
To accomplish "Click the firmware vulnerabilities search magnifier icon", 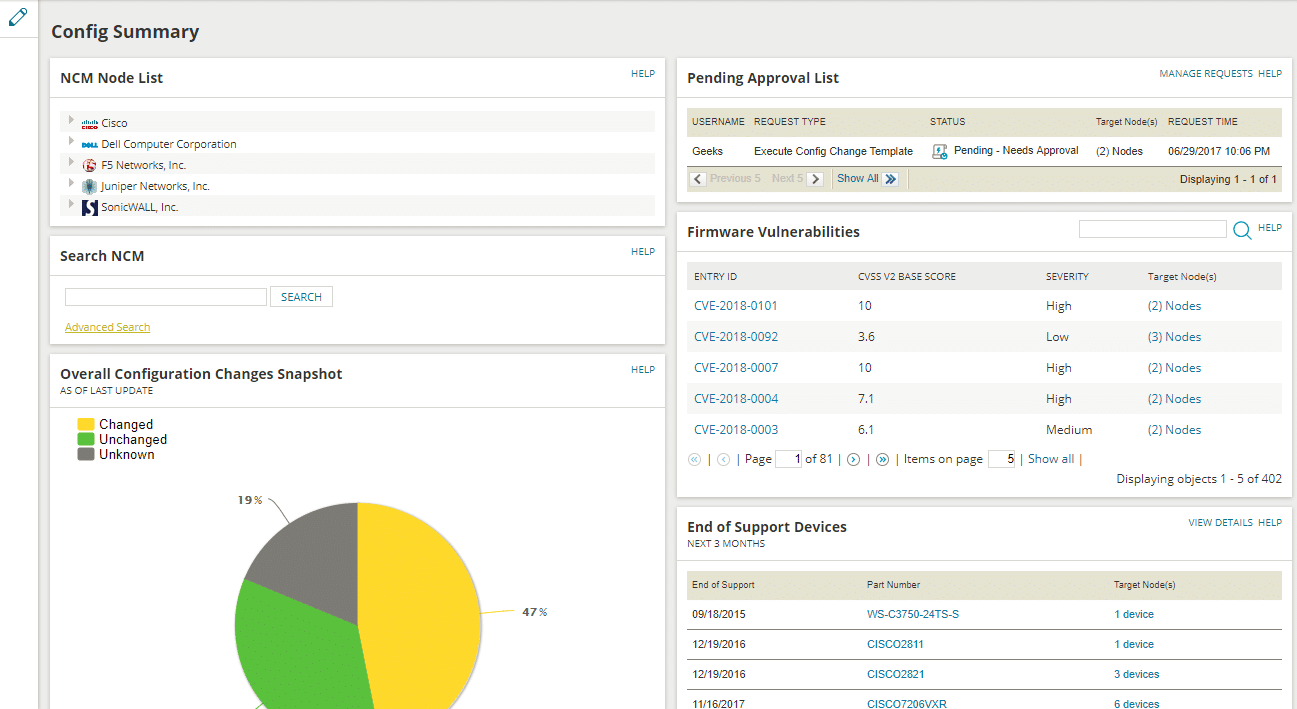I will [1242, 230].
